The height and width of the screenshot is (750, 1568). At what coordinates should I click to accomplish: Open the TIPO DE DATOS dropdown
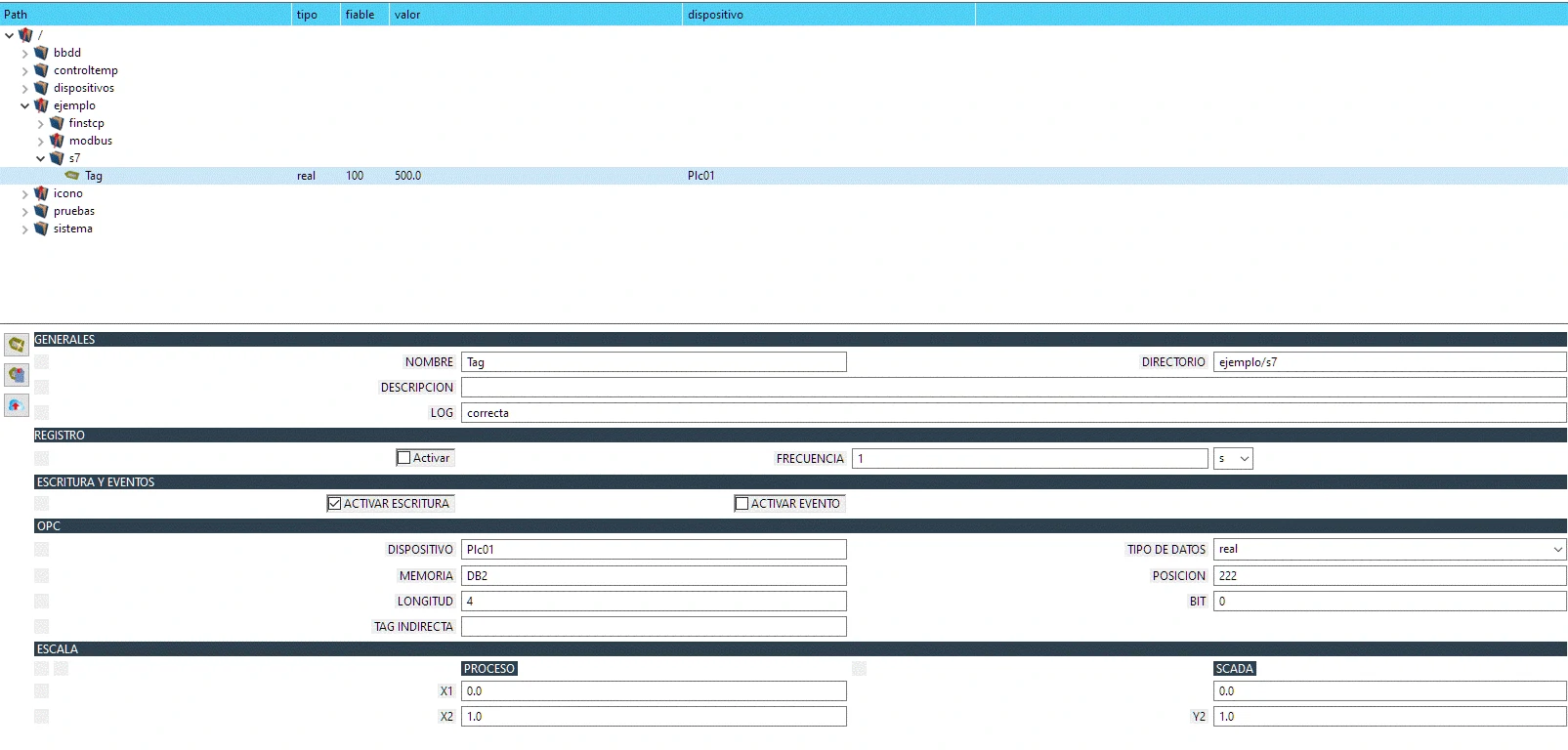(x=1388, y=550)
